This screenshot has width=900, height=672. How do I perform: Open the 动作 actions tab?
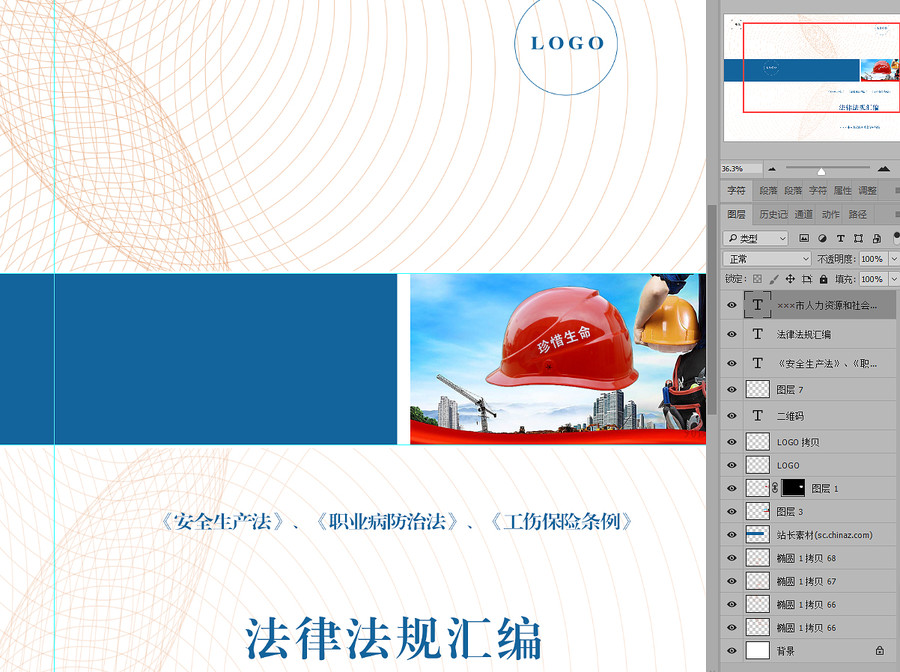pos(831,214)
